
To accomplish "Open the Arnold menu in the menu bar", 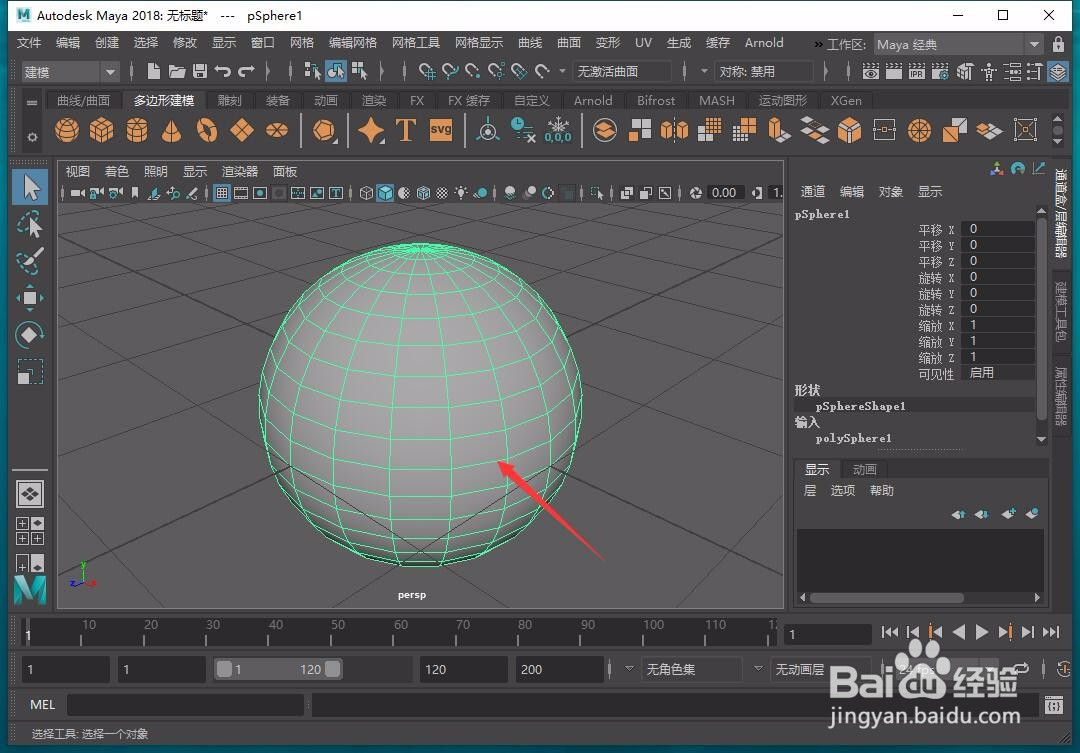I will pos(764,43).
